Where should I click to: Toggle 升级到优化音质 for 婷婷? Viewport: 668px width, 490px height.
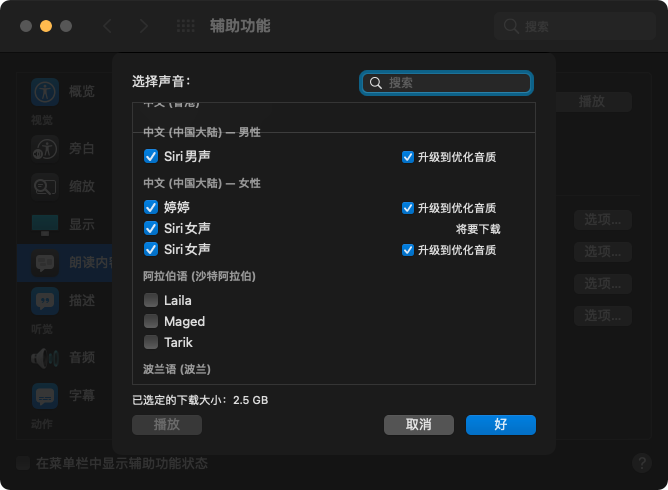(x=408, y=208)
